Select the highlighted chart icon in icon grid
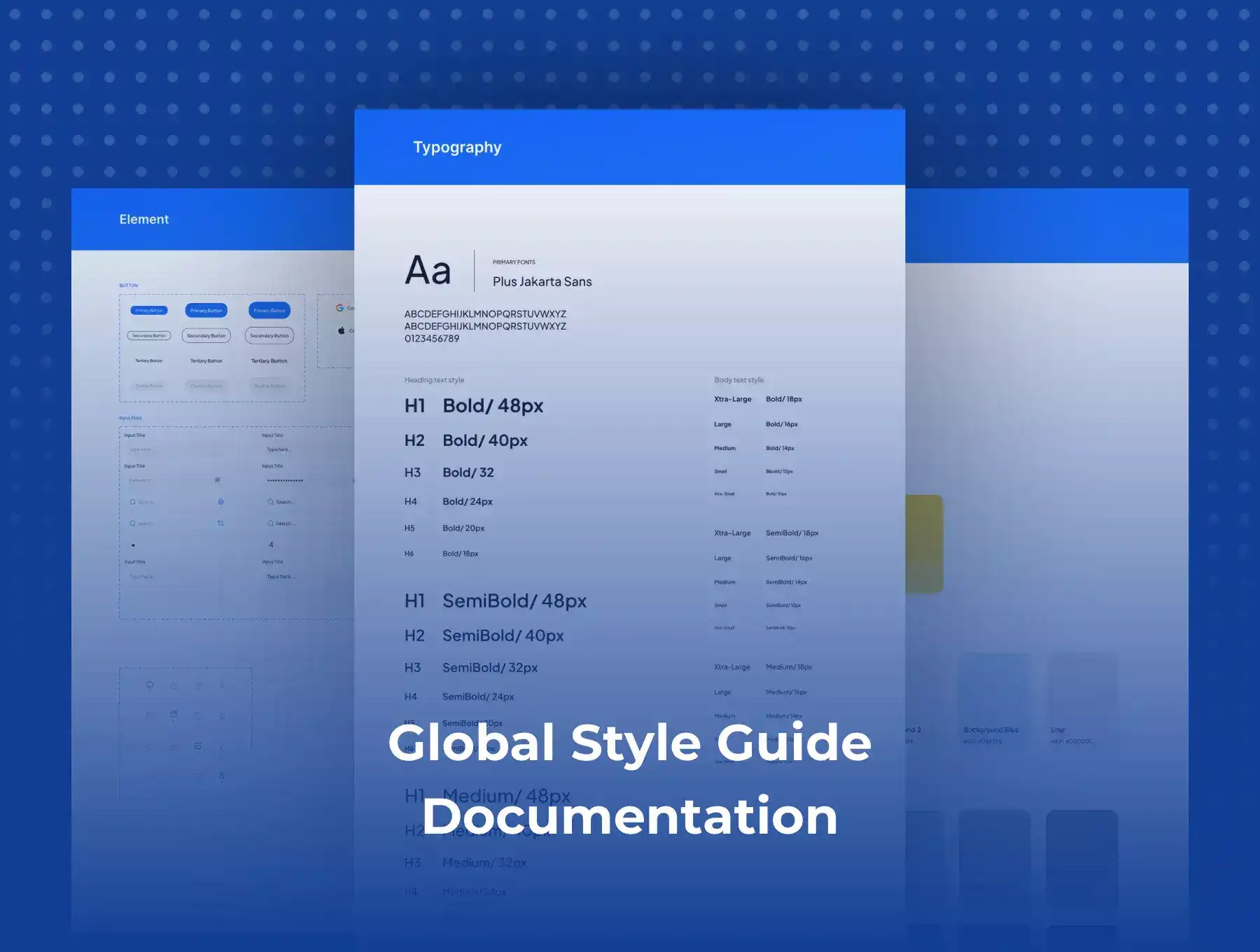The height and width of the screenshot is (952, 1260). 198,747
